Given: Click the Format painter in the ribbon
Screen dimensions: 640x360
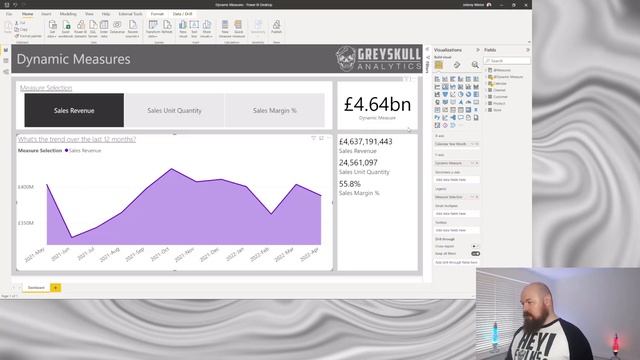Looking at the screenshot, I should pyautogui.click(x=28, y=36).
